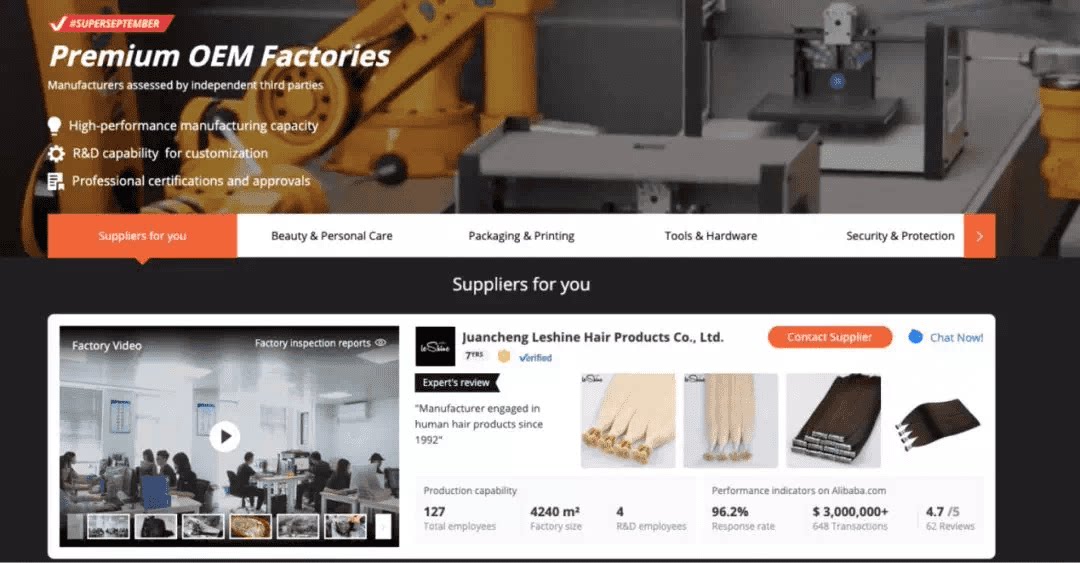Click the Verified badge
The image size is (1080, 563).
(535, 358)
